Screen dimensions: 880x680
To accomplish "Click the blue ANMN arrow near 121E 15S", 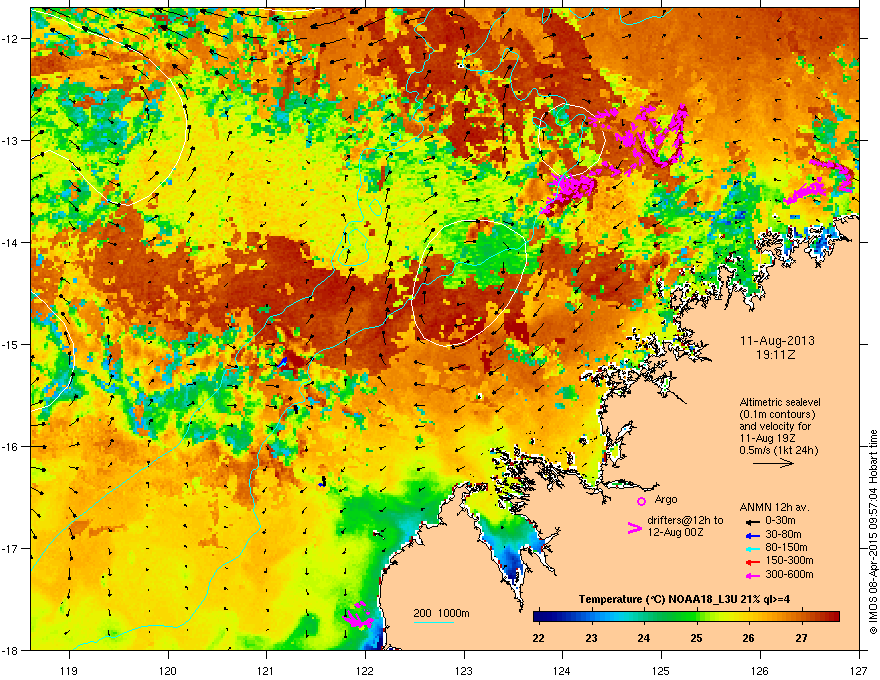I will 283,361.
